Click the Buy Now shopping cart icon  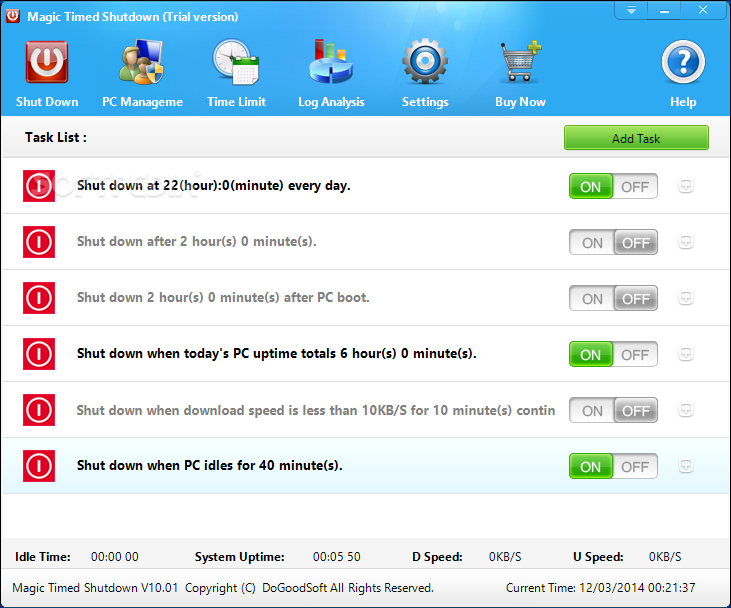click(x=521, y=62)
